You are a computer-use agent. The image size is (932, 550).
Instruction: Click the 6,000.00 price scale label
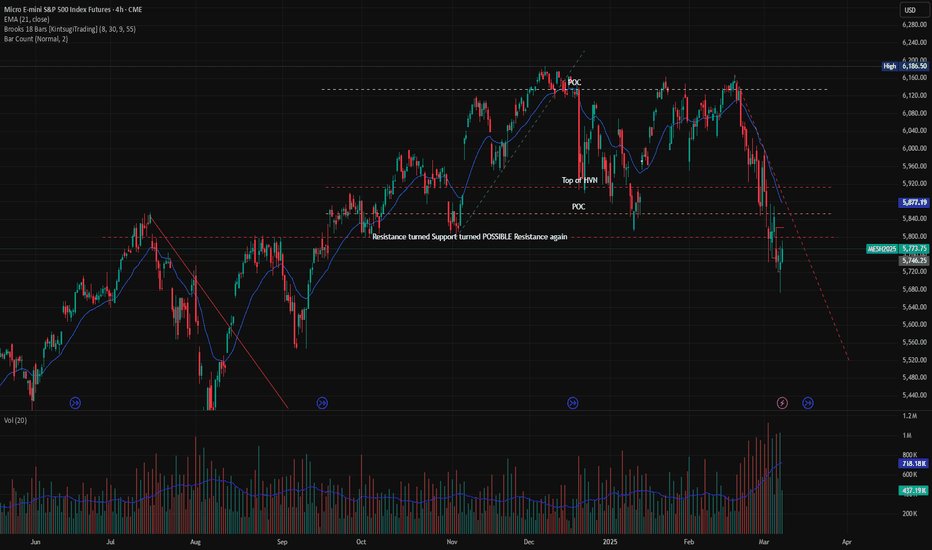tap(914, 148)
